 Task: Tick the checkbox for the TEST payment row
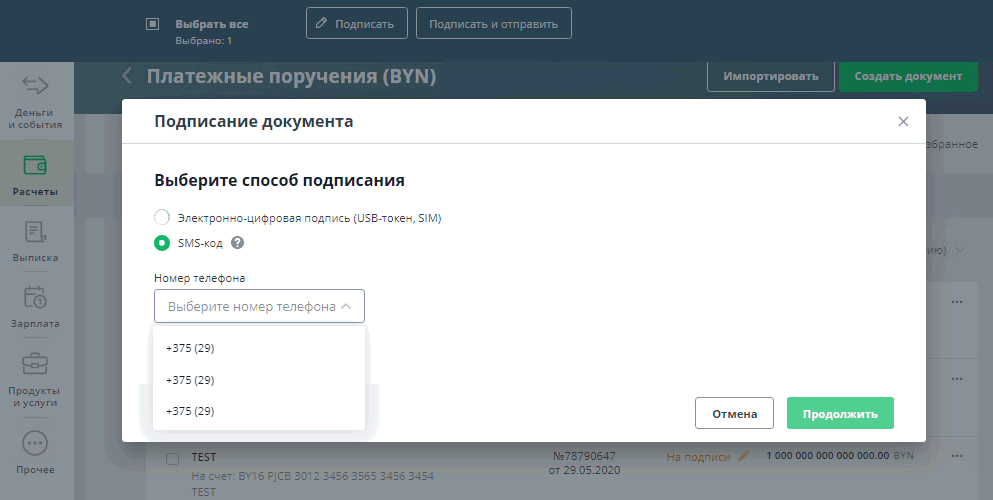coord(172,458)
